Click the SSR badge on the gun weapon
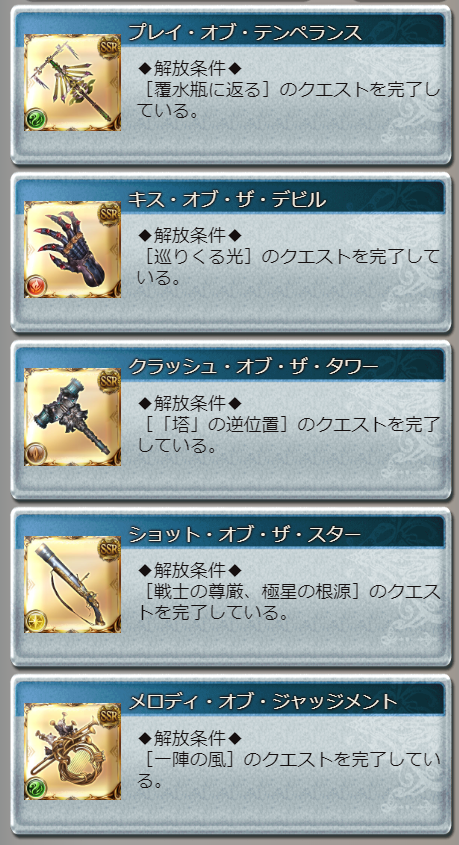This screenshot has height=845, width=459. (x=109, y=548)
